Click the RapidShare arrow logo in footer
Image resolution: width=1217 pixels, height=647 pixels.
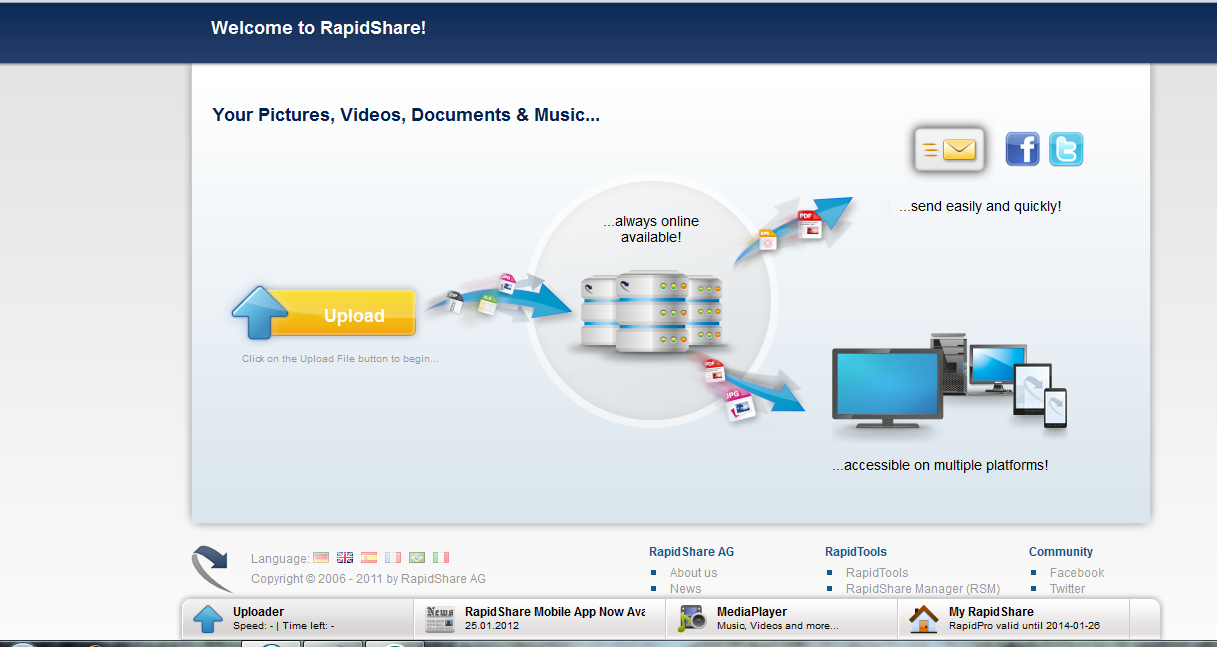coord(212,570)
